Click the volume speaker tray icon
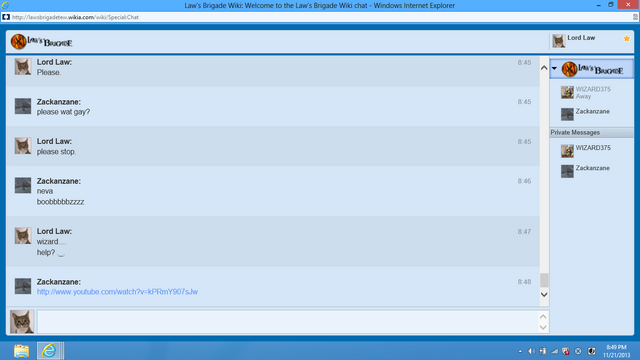Image resolution: width=640 pixels, height=360 pixels. coord(531,351)
